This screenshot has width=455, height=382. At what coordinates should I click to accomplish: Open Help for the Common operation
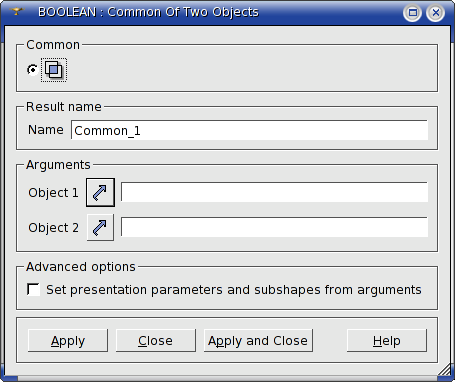[387, 341]
